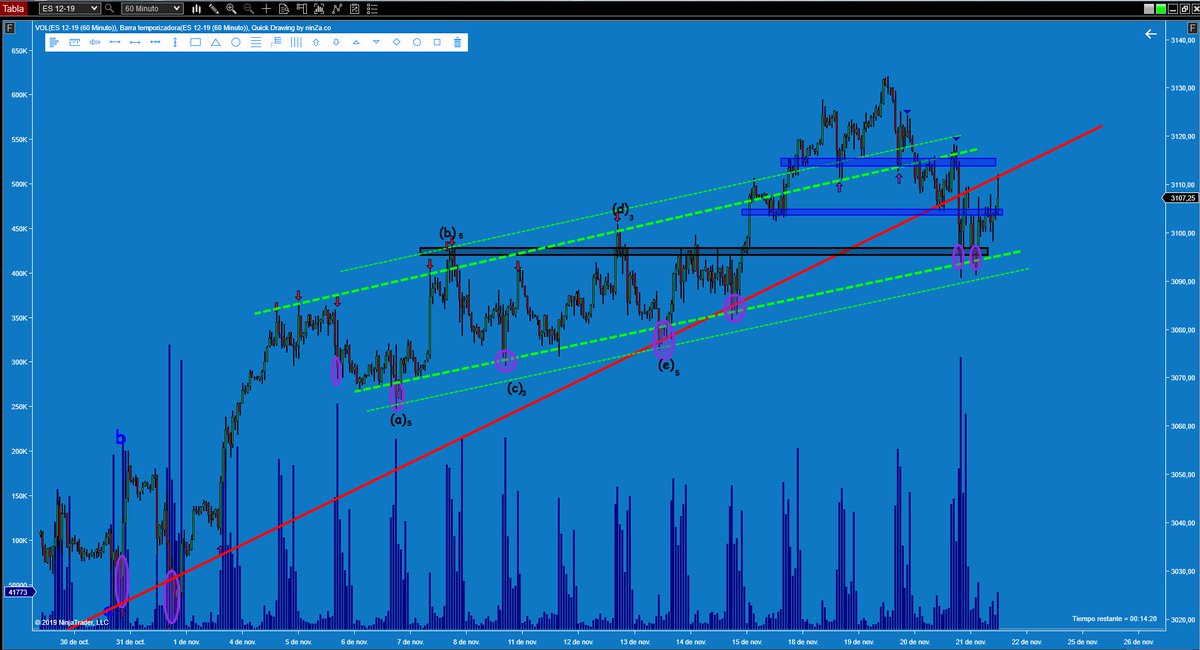Click the blue 'b' wave label
Viewport: 1200px width, 650px height.
tap(120, 438)
